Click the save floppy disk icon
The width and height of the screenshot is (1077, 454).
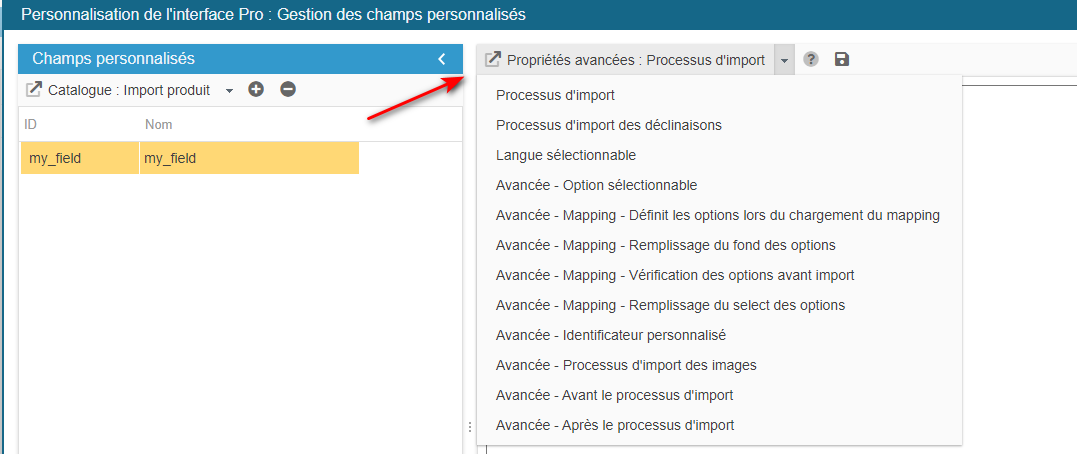[x=842, y=60]
